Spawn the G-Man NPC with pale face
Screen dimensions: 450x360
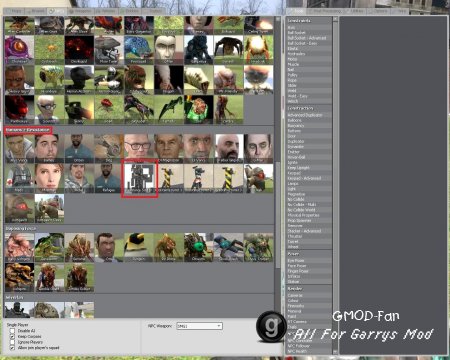[259, 148]
